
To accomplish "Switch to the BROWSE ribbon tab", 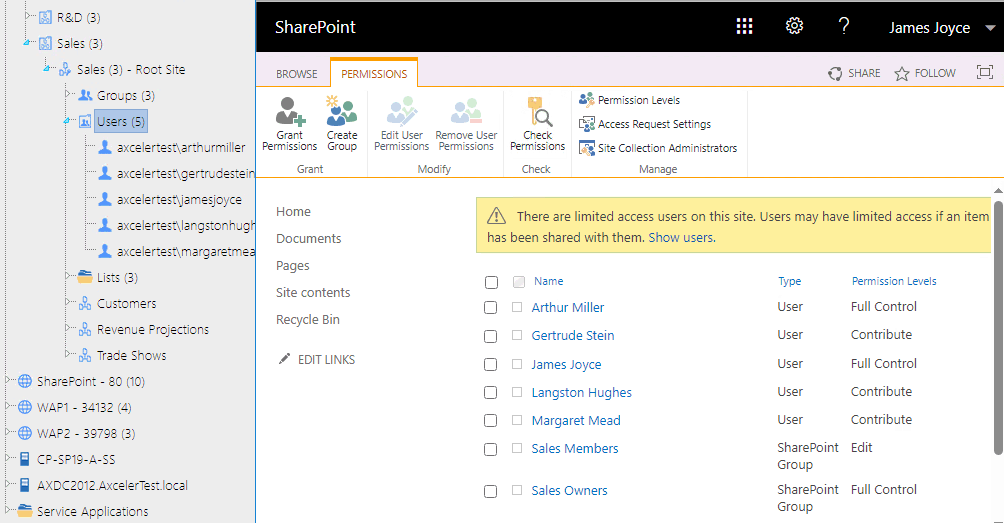I will pyautogui.click(x=296, y=74).
